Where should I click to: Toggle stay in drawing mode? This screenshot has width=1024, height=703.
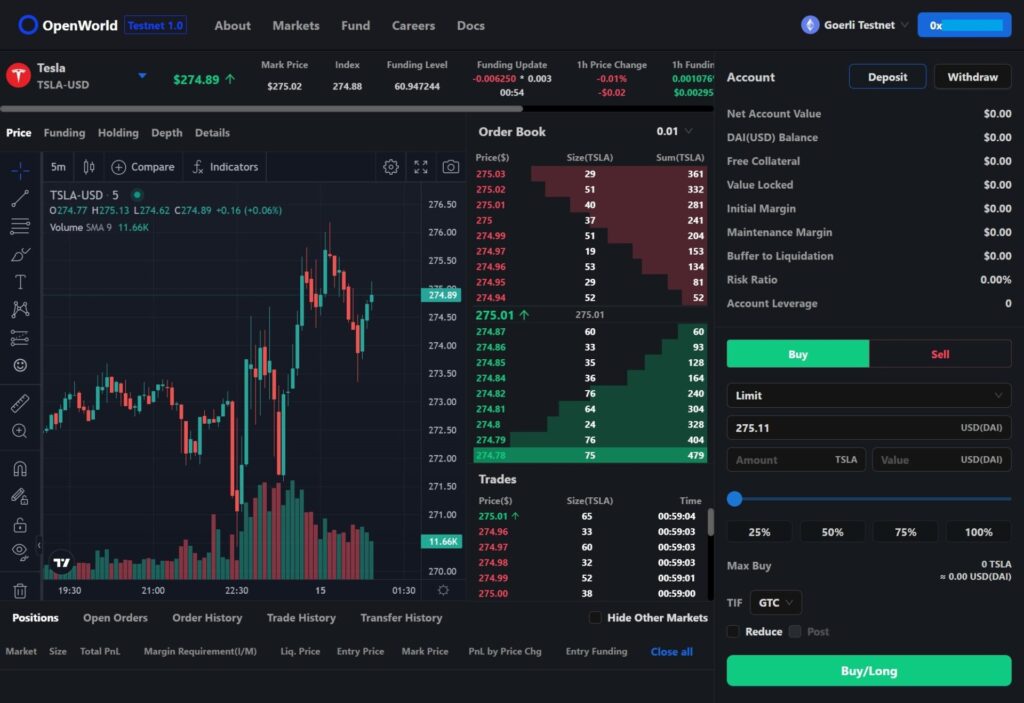[x=20, y=497]
